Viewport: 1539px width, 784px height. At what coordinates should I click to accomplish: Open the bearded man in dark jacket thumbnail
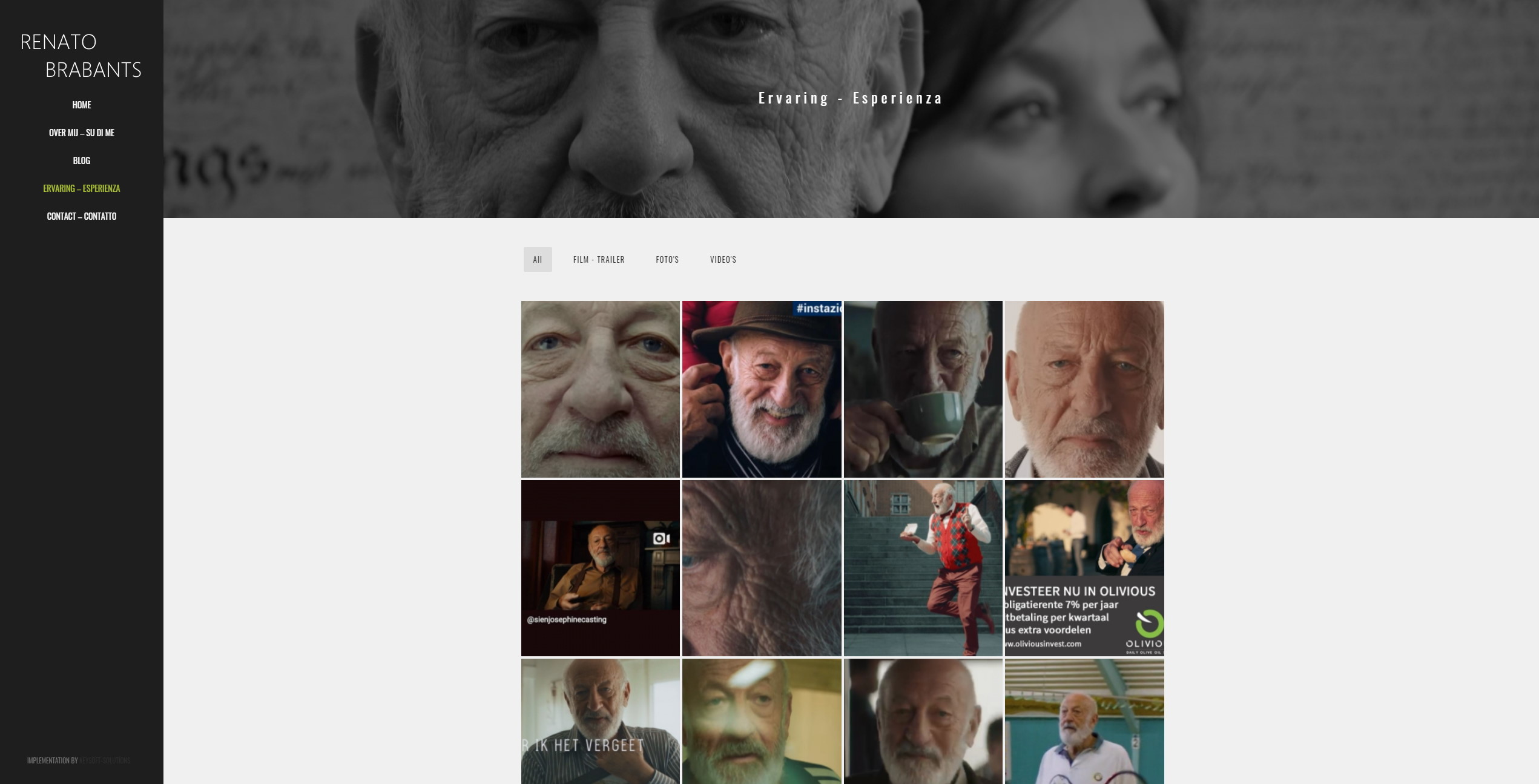923,722
